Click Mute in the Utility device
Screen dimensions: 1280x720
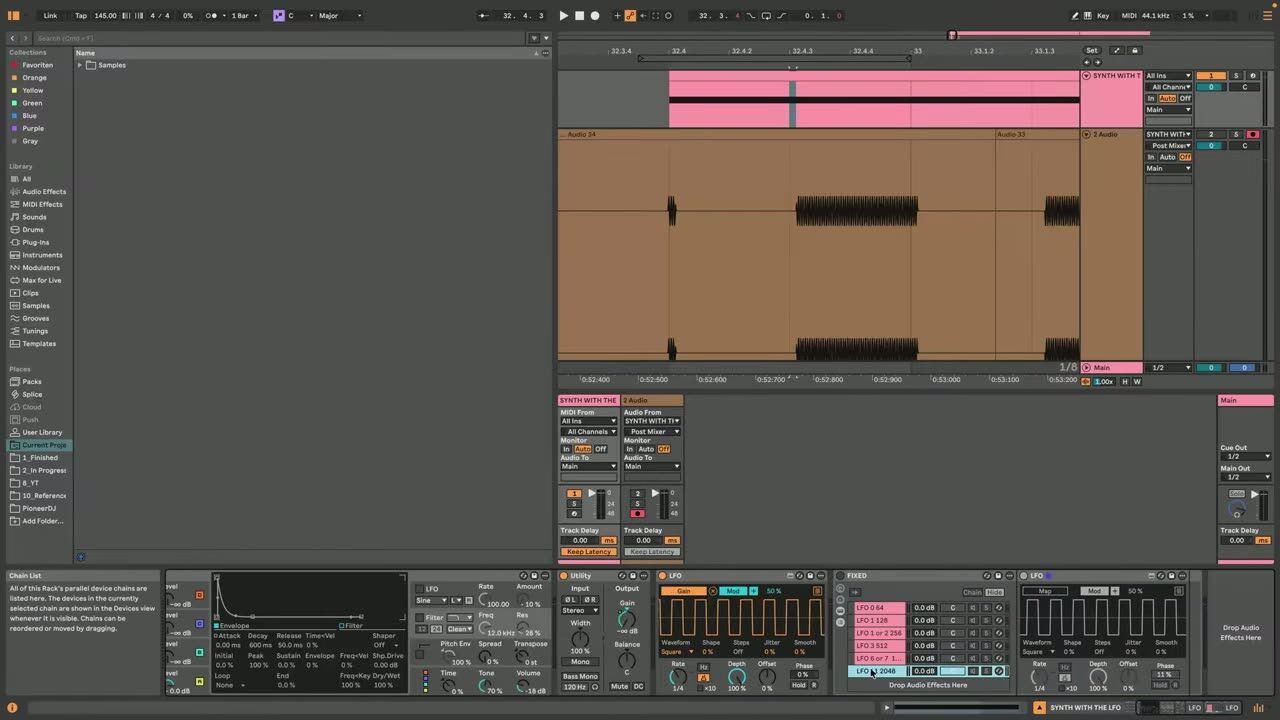point(620,686)
